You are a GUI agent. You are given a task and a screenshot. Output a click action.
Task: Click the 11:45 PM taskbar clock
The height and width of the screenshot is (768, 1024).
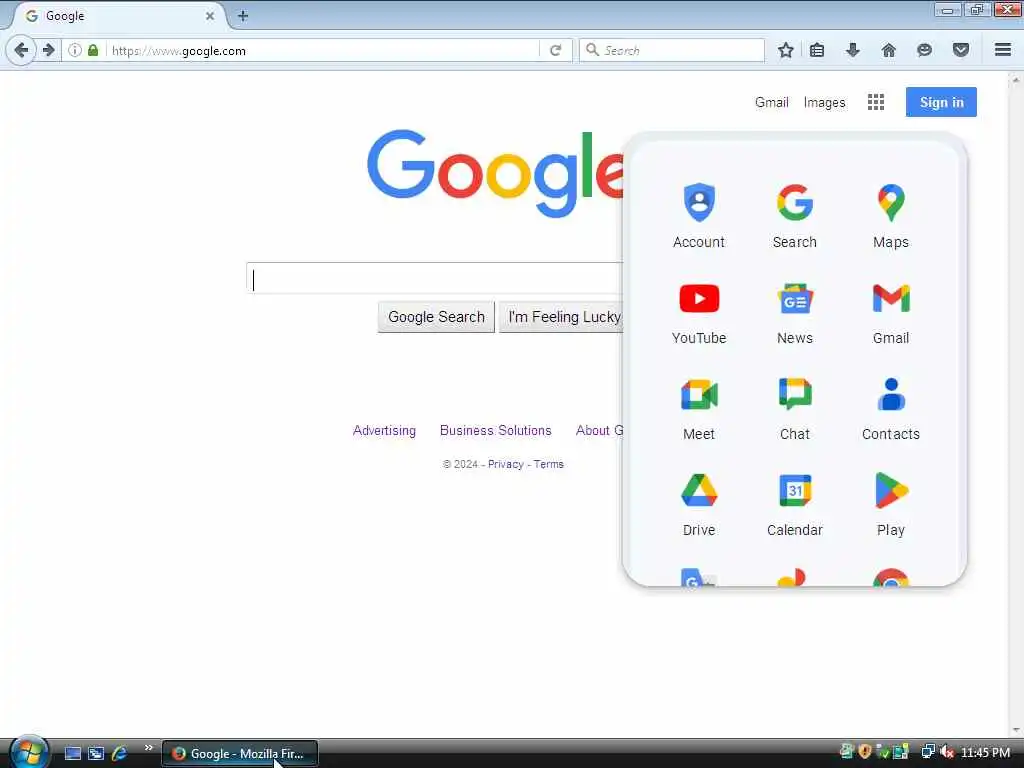985,752
